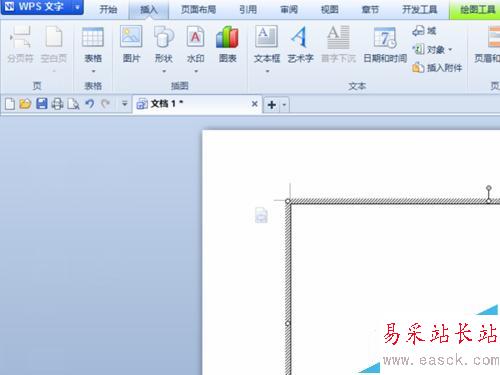
Task: Undo the last action
Action: 89,104
